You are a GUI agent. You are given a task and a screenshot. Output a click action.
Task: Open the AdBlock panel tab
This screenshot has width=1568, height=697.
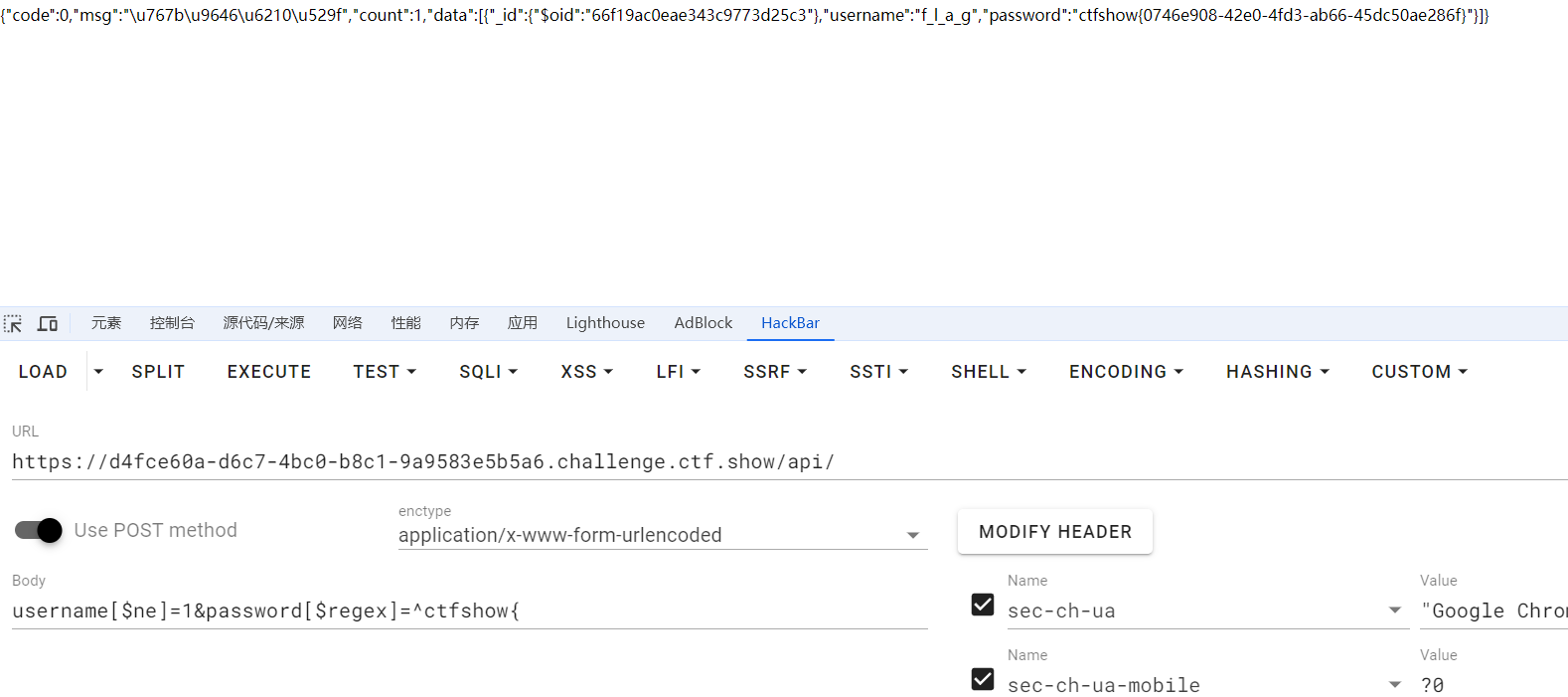(x=703, y=323)
